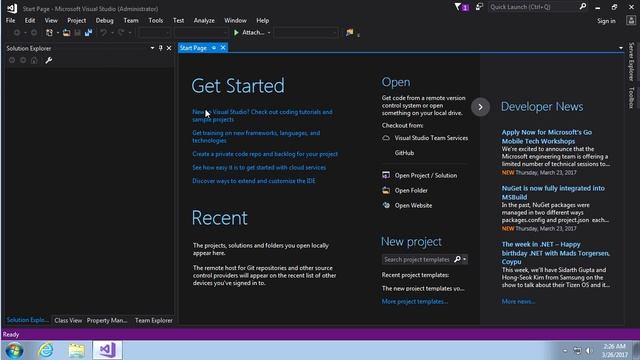Image resolution: width=640 pixels, height=360 pixels.
Task: Open the File menu
Action: (11, 20)
